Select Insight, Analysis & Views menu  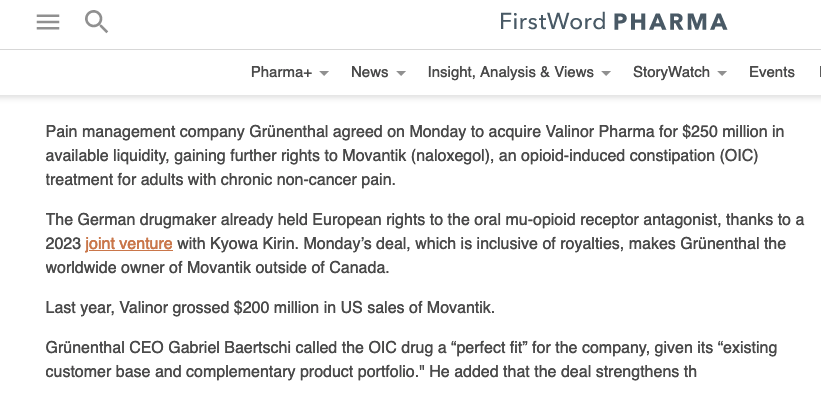pyautogui.click(x=510, y=72)
